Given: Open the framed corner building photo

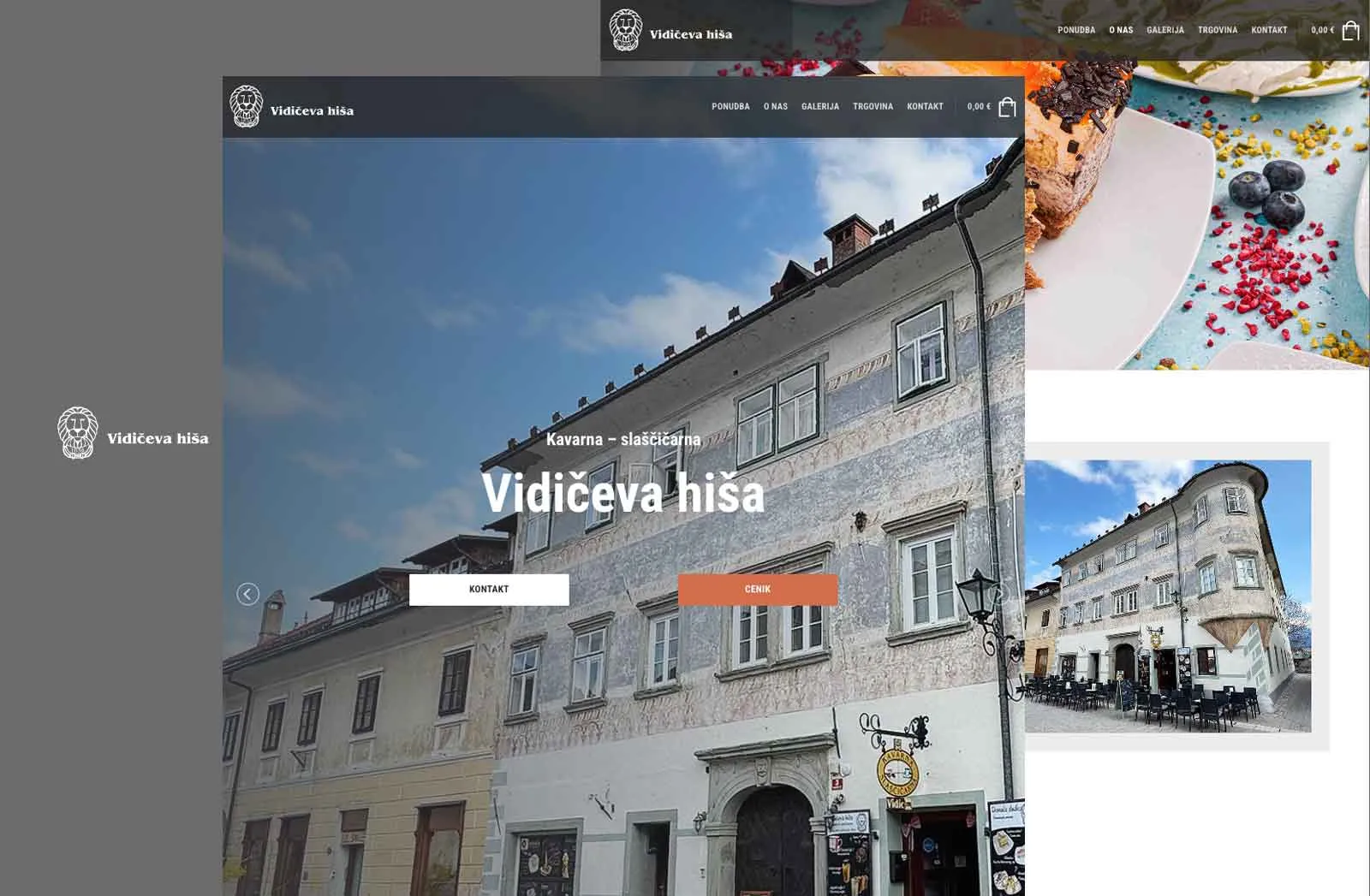Looking at the screenshot, I should click(1168, 596).
